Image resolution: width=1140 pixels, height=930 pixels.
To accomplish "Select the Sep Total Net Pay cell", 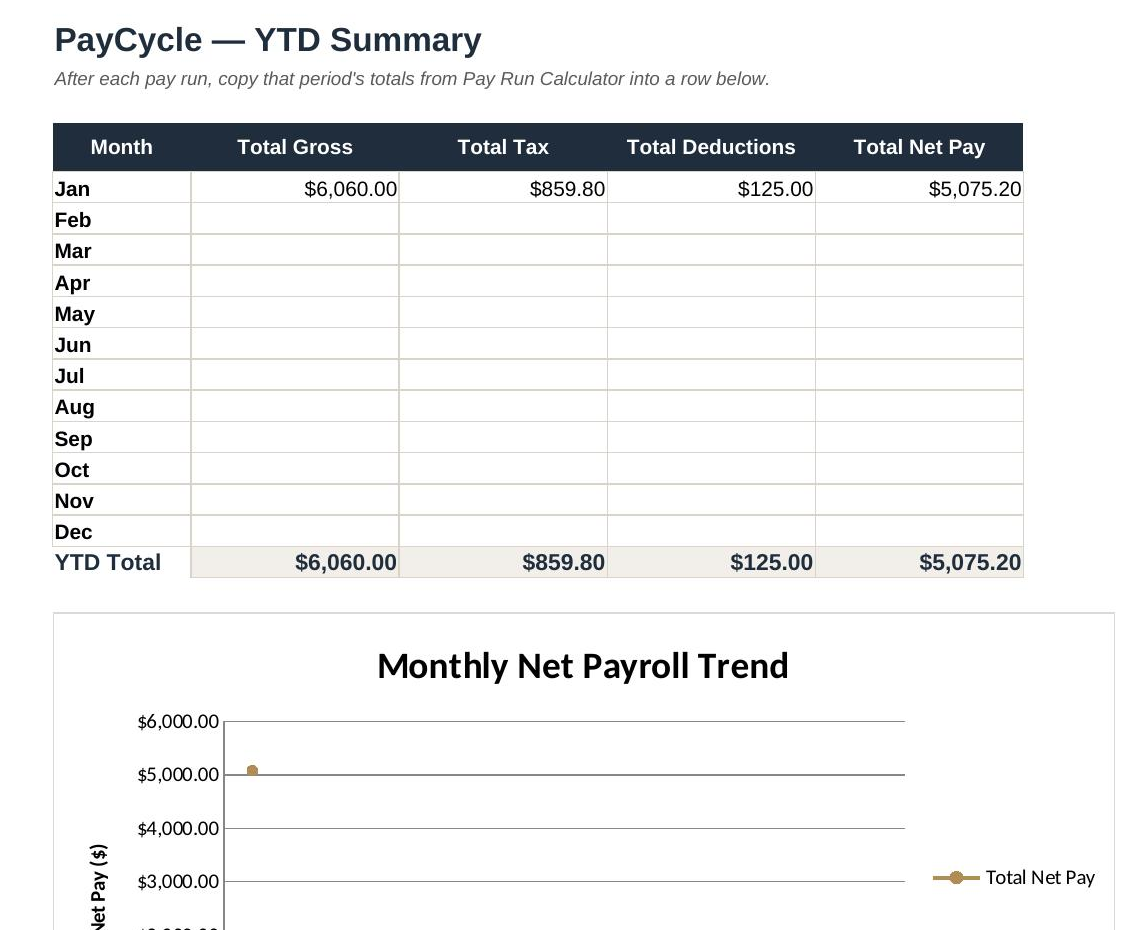I will pos(919,438).
